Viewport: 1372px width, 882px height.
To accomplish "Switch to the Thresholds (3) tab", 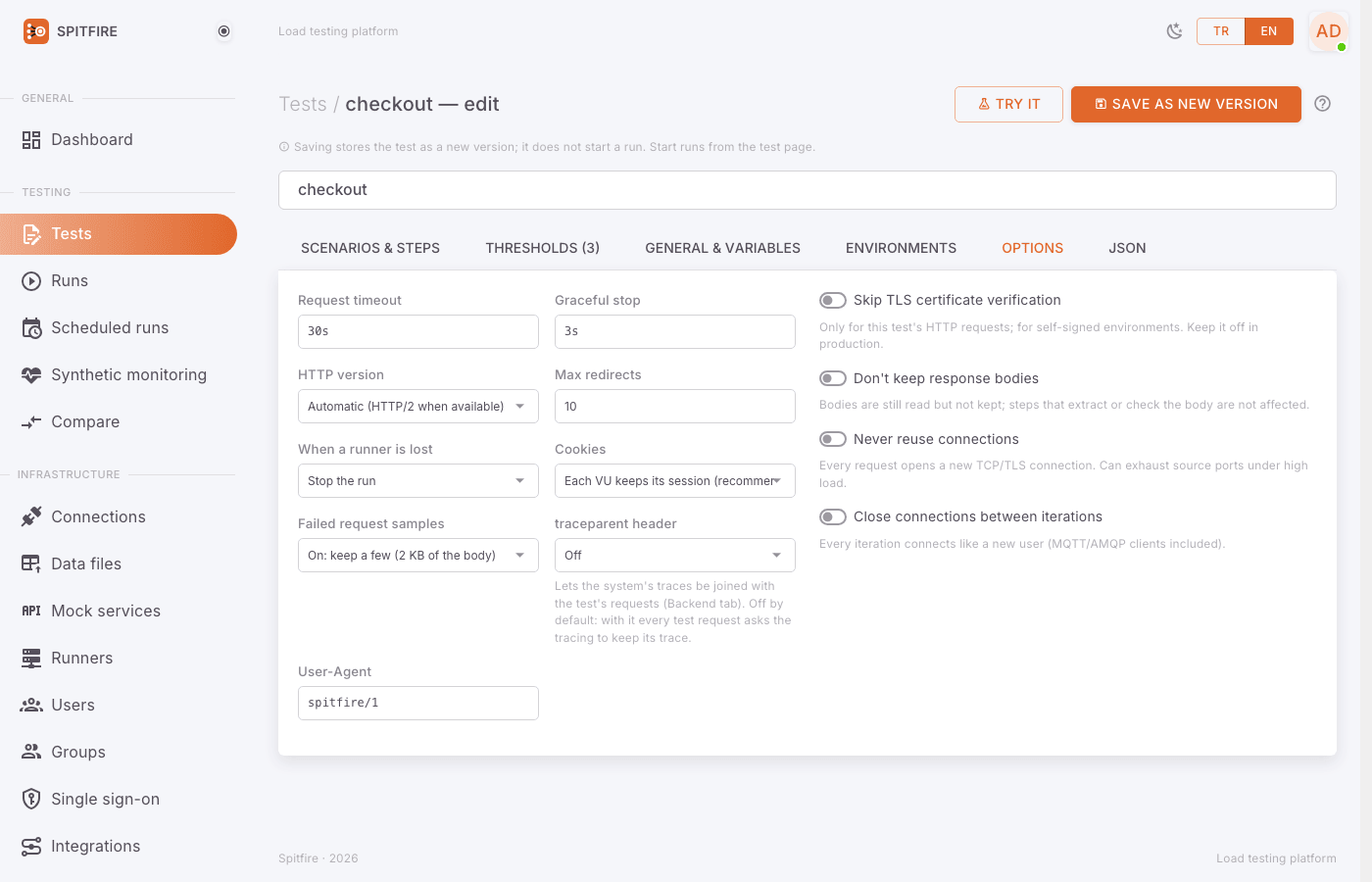I will (542, 248).
